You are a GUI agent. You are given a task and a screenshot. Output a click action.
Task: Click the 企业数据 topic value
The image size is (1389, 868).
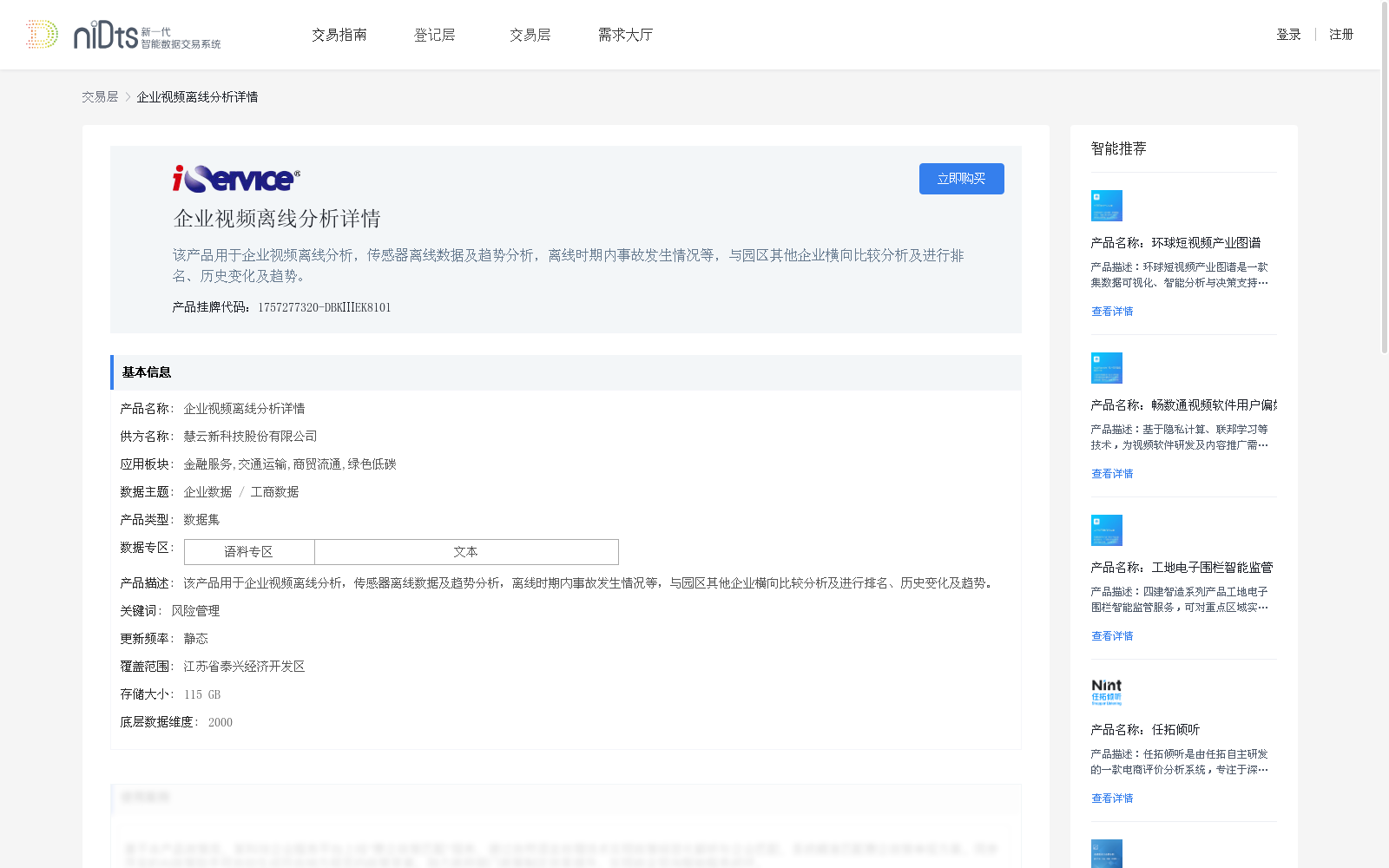pos(207,492)
